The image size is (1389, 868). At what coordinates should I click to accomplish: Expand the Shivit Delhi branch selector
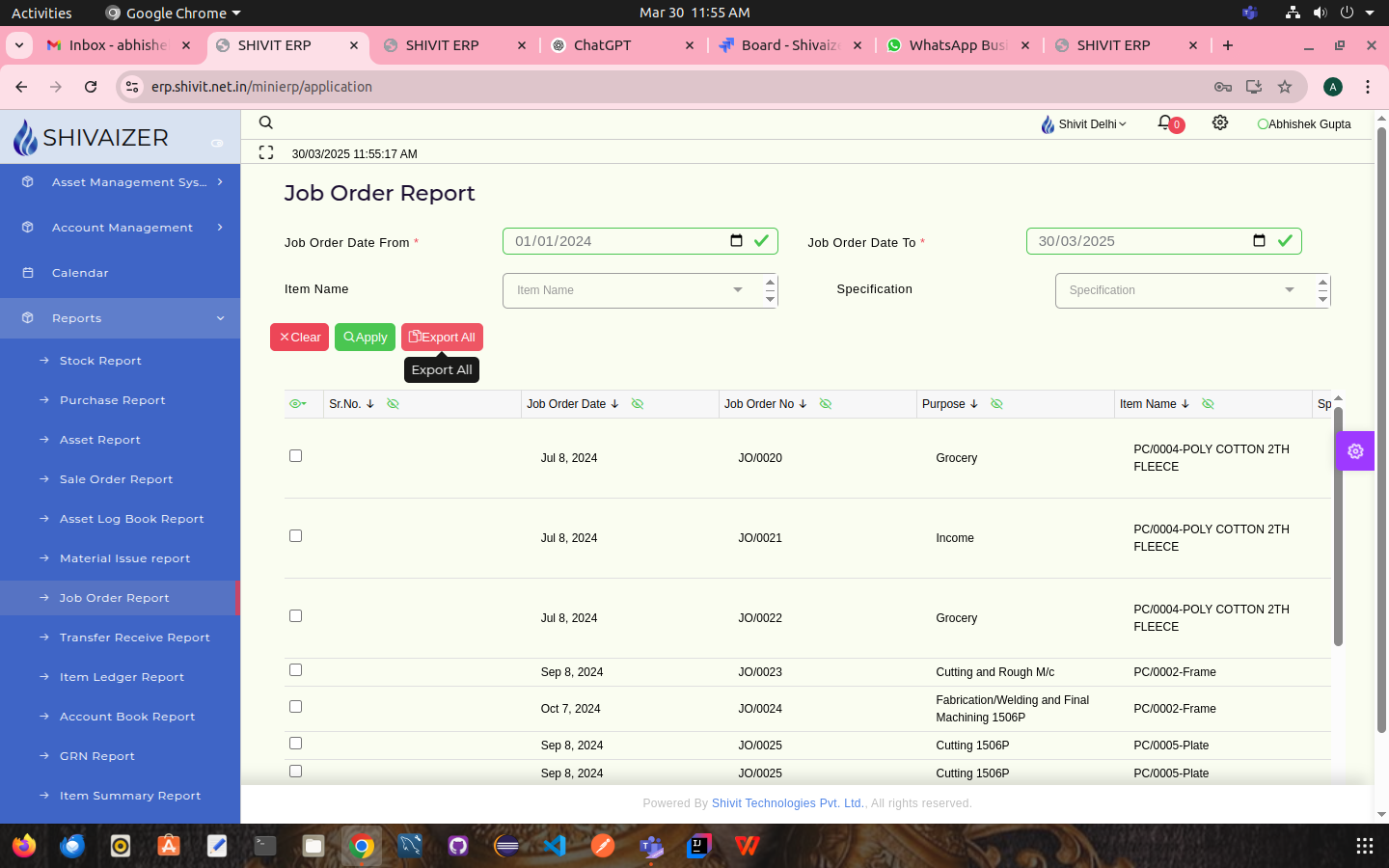pos(1084,124)
